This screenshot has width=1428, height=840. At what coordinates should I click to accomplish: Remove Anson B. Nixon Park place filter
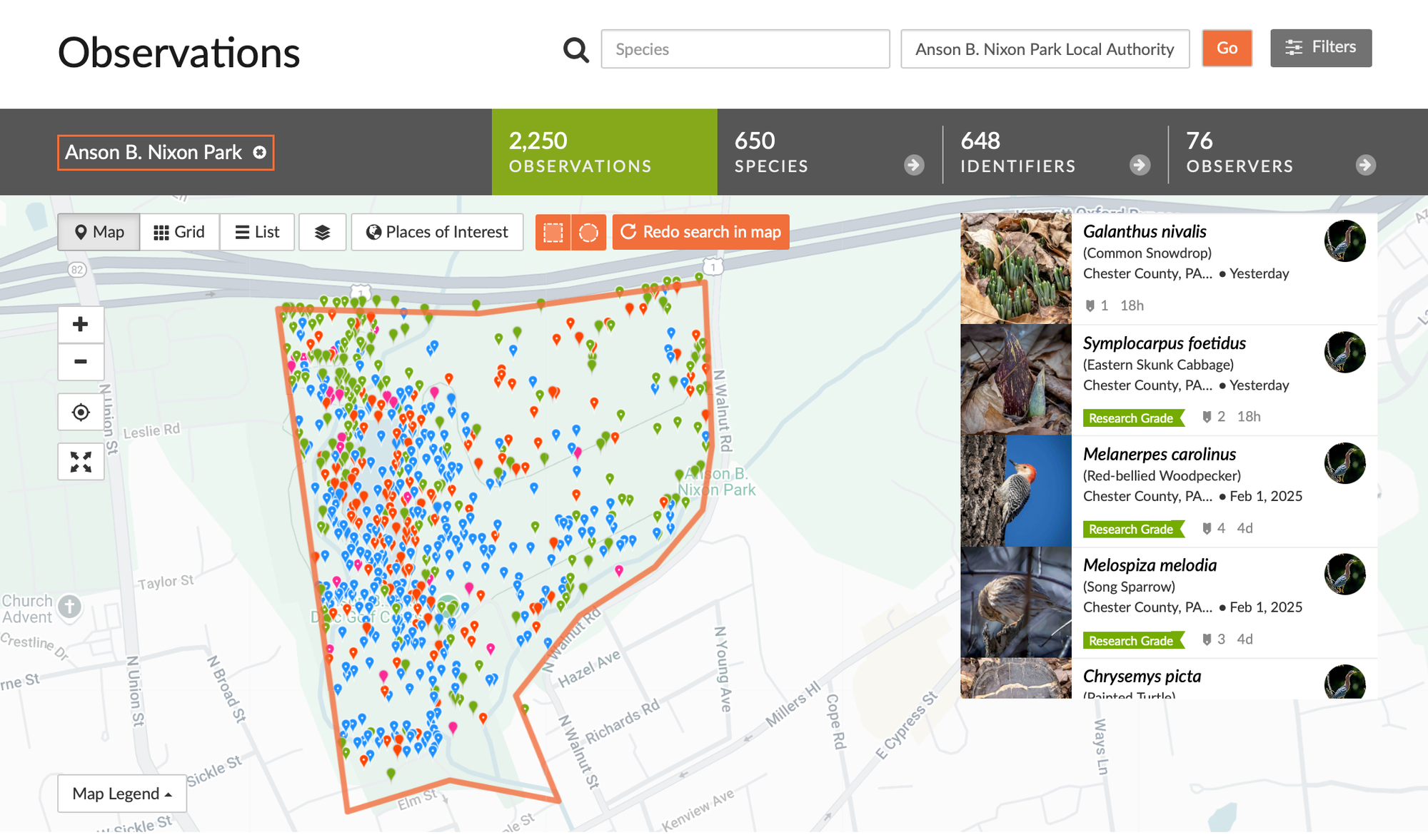[260, 153]
